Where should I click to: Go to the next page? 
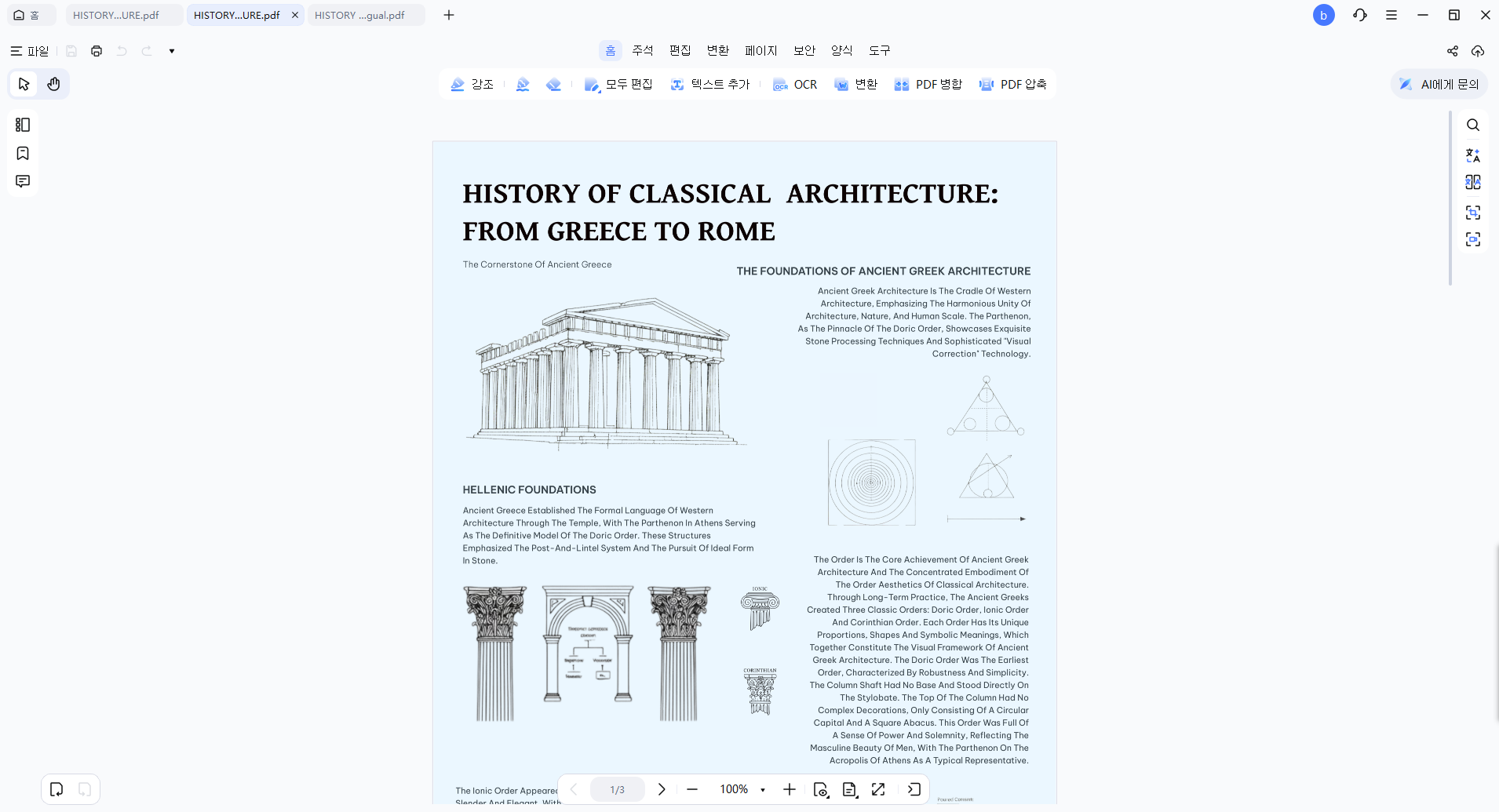click(x=662, y=789)
